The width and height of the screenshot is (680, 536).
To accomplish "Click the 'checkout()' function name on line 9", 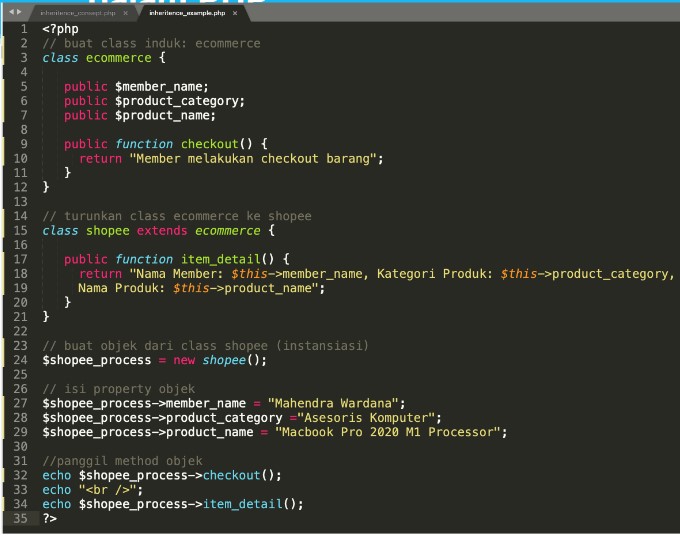I will 216,144.
